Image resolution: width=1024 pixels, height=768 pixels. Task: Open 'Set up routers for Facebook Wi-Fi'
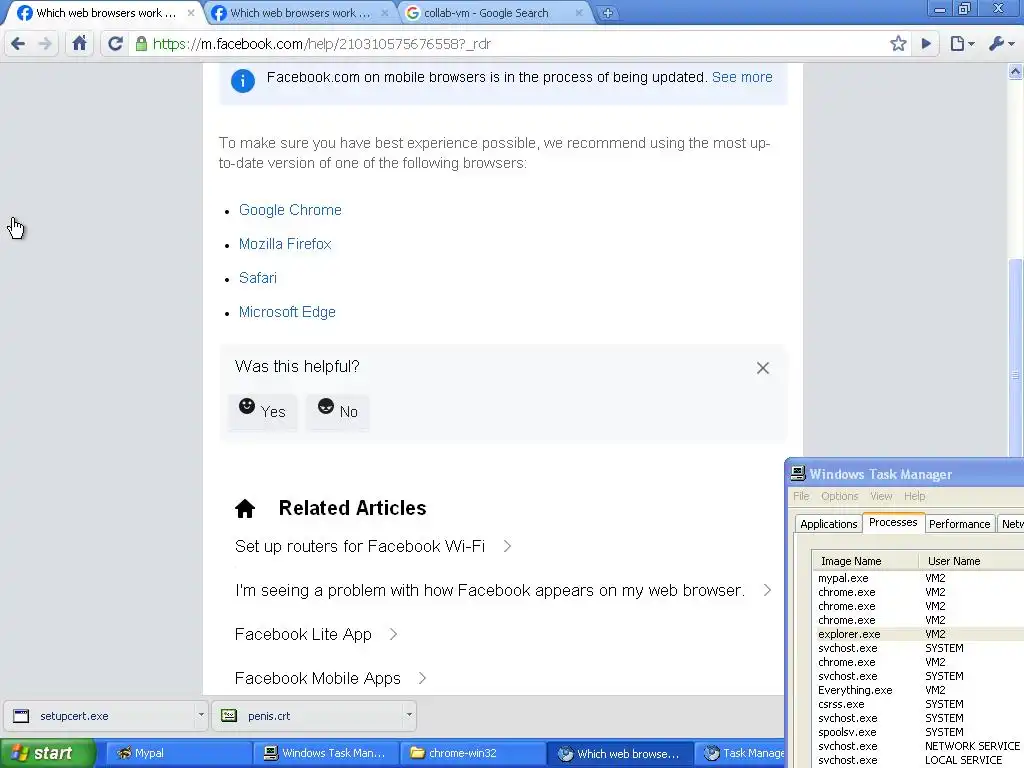coord(360,546)
